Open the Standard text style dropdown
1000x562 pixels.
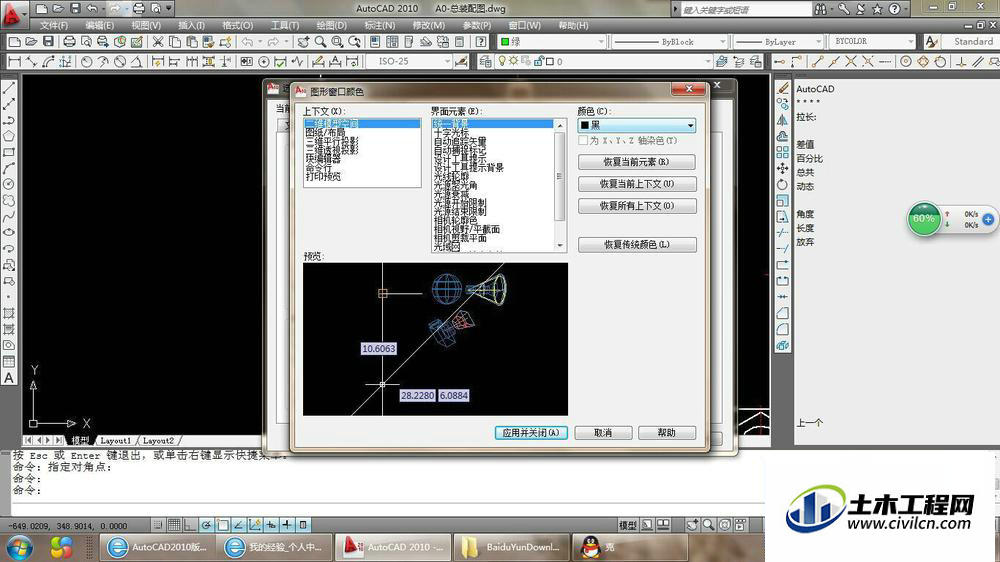point(971,41)
